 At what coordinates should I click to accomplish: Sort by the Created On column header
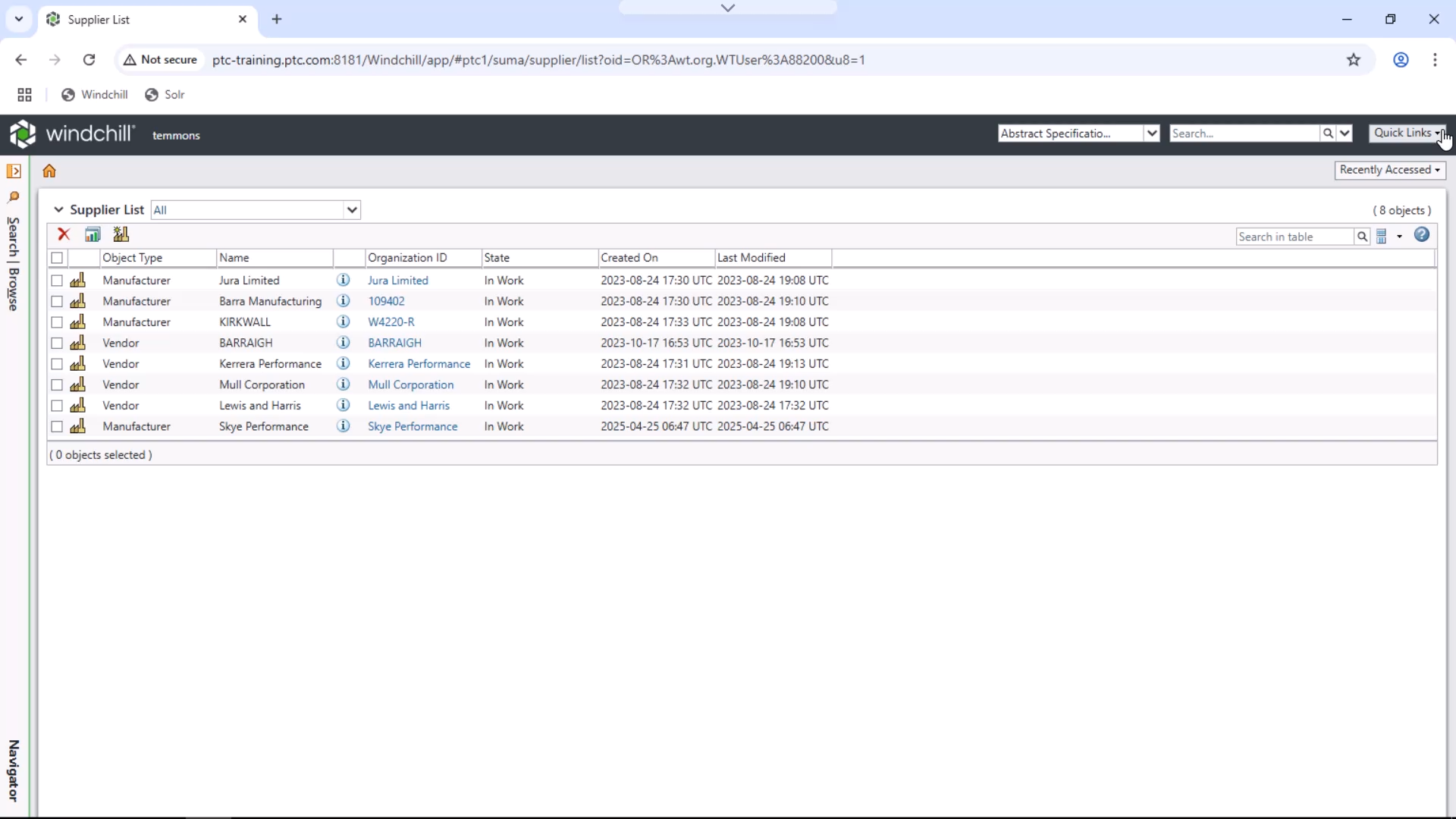point(657,258)
